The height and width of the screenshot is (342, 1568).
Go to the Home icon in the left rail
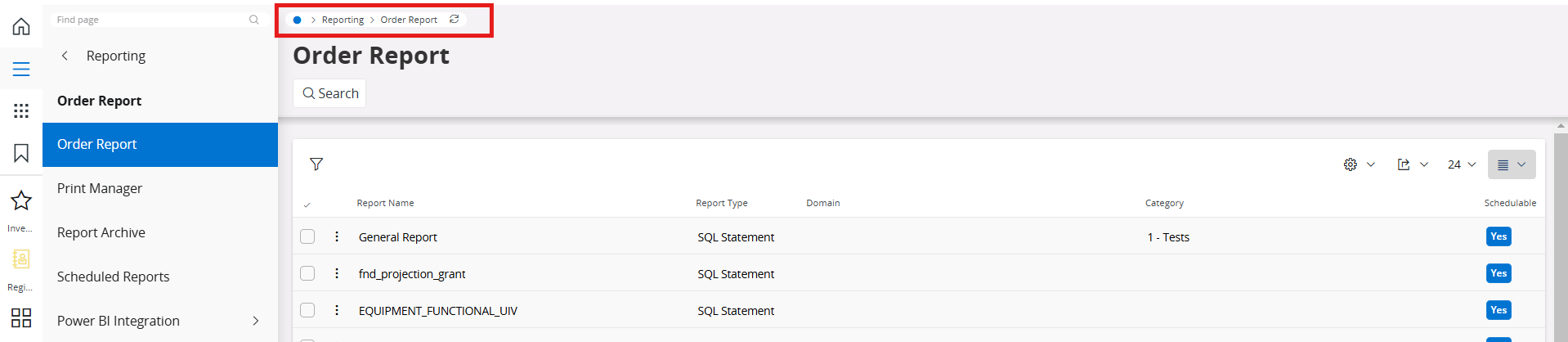pyautogui.click(x=21, y=26)
